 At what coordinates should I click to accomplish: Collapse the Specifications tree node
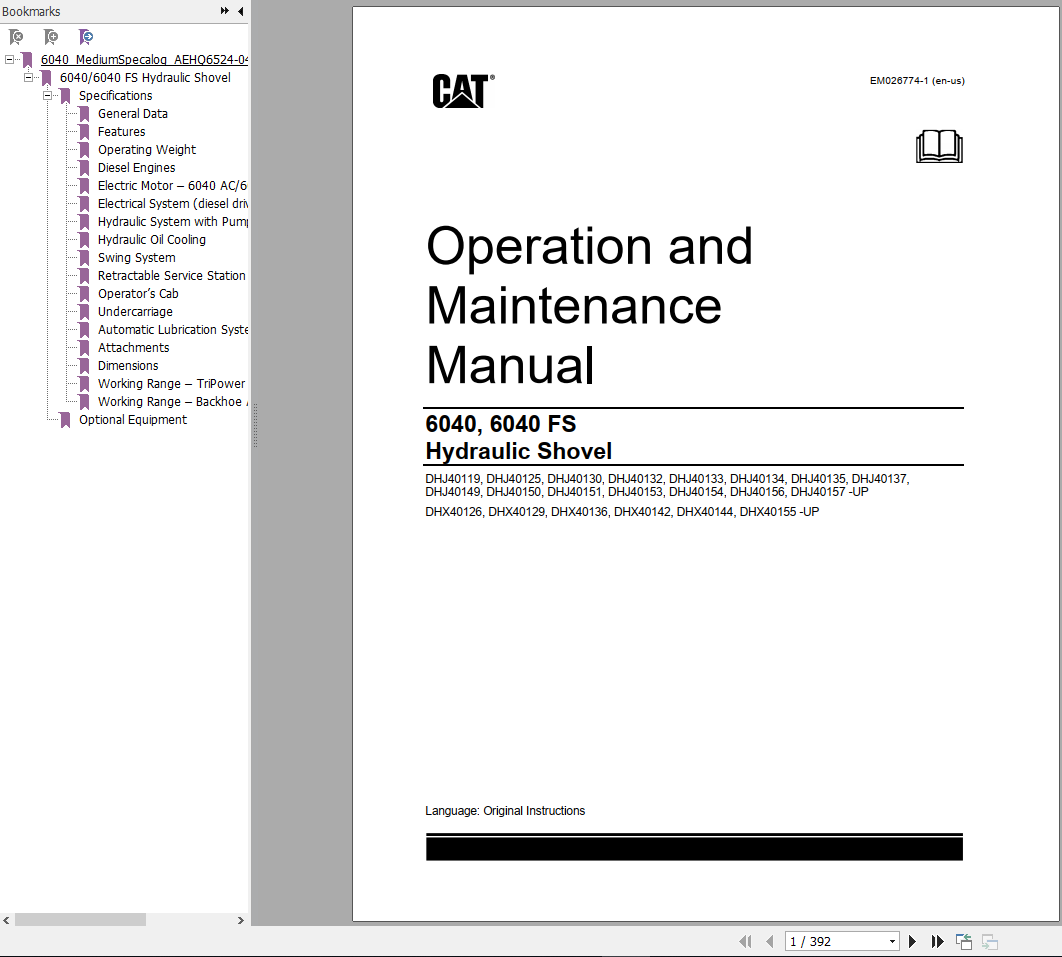coord(47,95)
